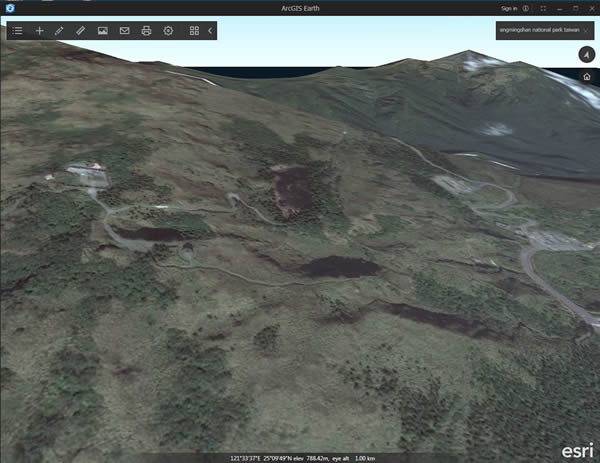
Task: Click the esri logo on the map
Action: click(577, 450)
